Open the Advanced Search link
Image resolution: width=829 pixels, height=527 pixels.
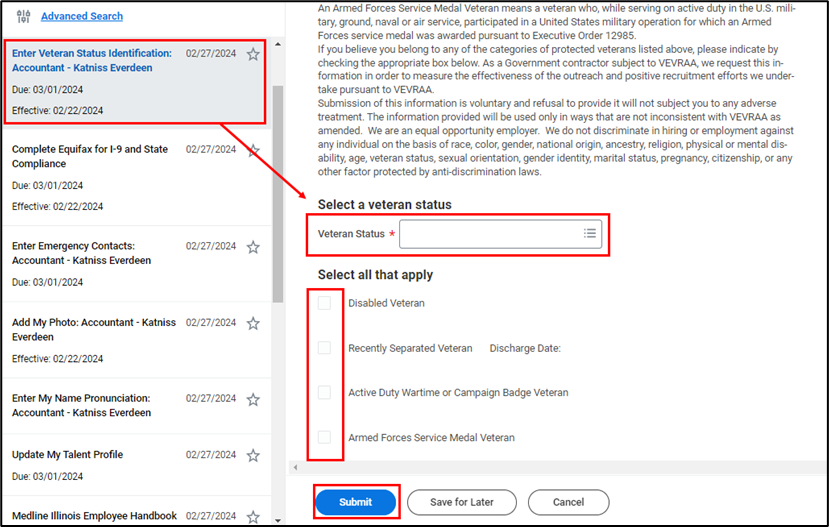pos(82,16)
